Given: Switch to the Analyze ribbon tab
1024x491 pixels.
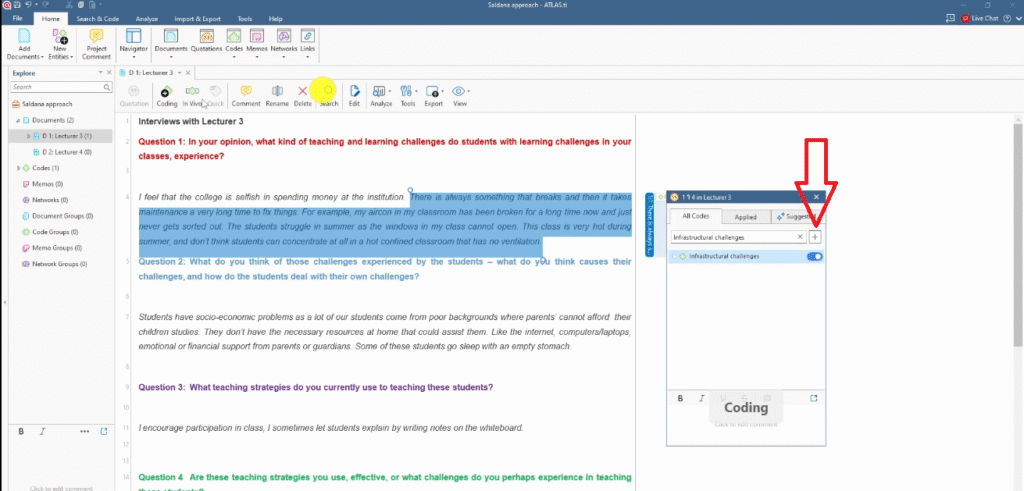Looking at the screenshot, I should [x=147, y=18].
